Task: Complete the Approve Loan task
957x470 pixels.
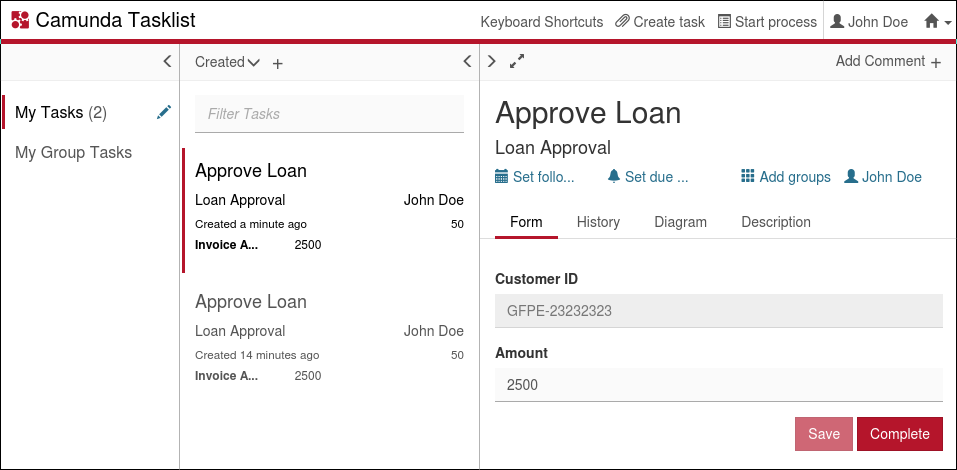Action: pos(900,434)
